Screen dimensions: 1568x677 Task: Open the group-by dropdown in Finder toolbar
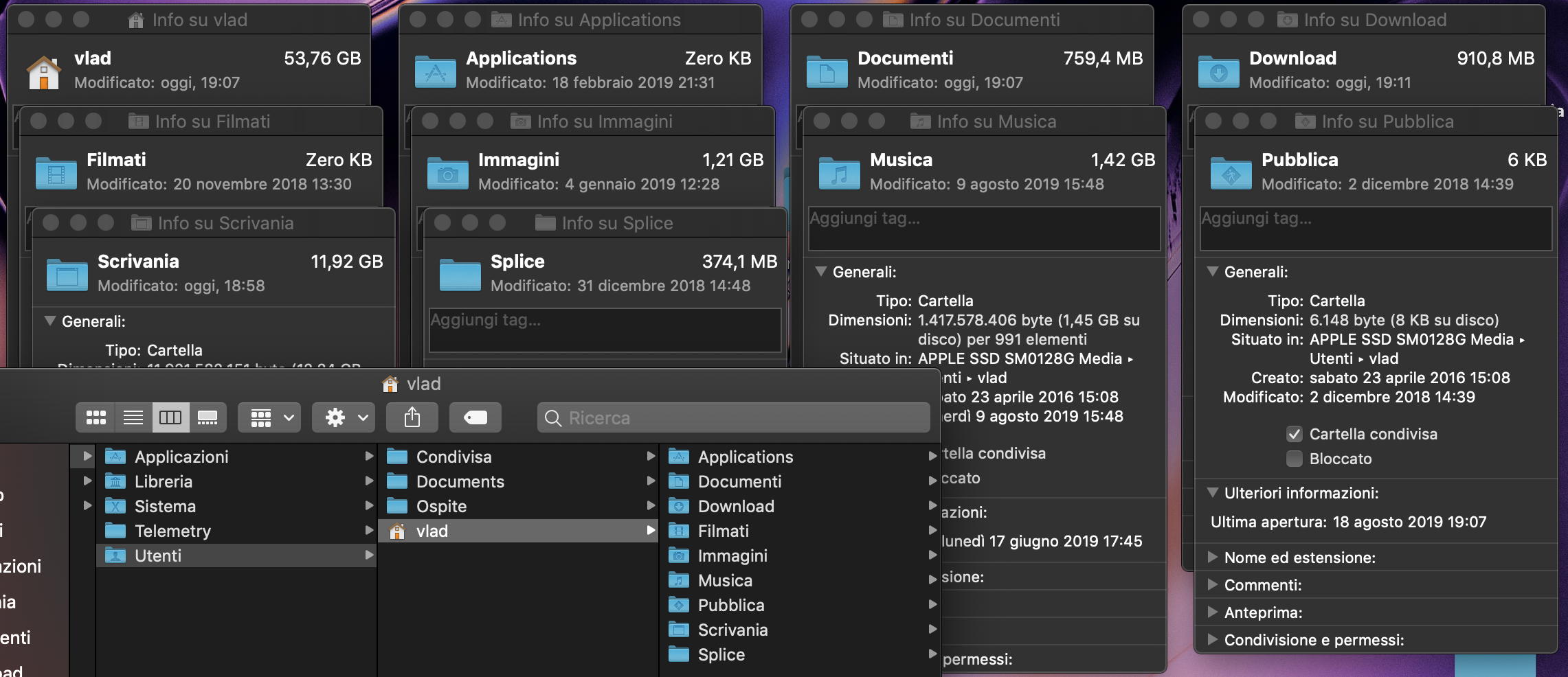click(x=269, y=417)
